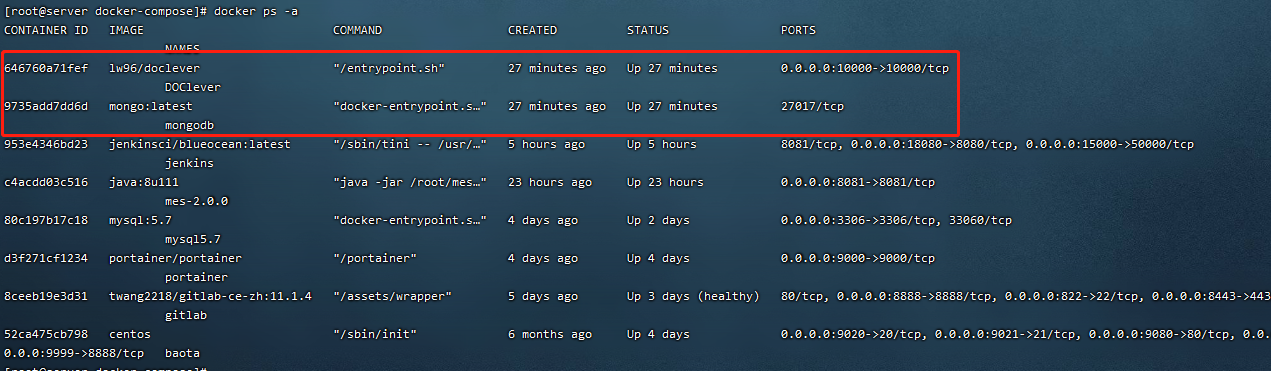The image size is (1271, 371).
Task: Select the CONTAINER ID column header
Action: 46,30
